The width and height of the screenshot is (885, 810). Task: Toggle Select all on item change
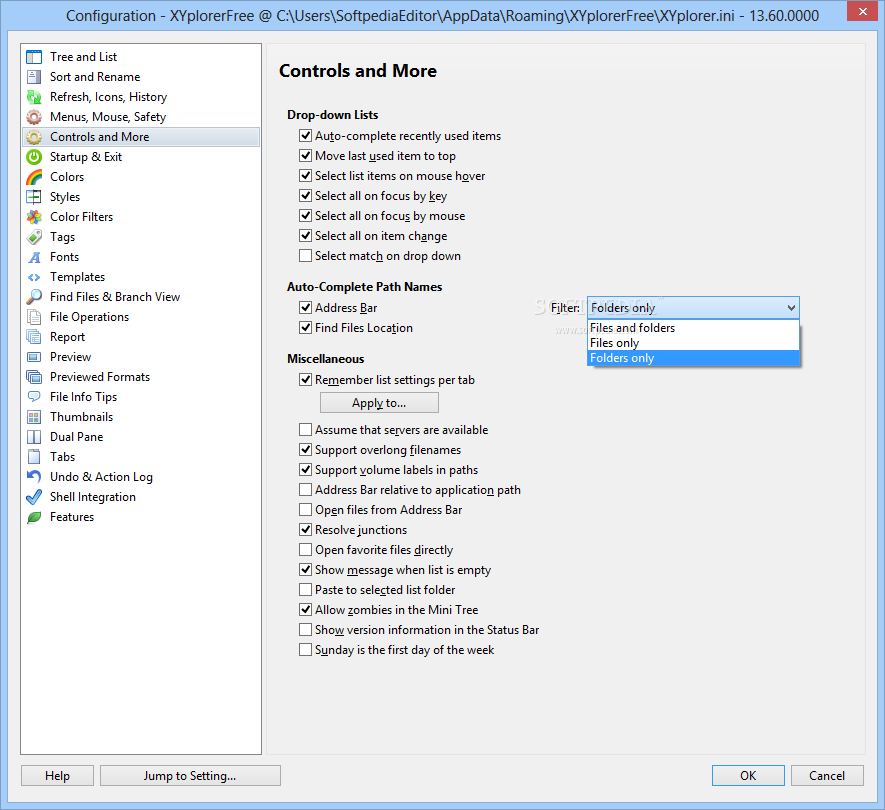pos(305,236)
